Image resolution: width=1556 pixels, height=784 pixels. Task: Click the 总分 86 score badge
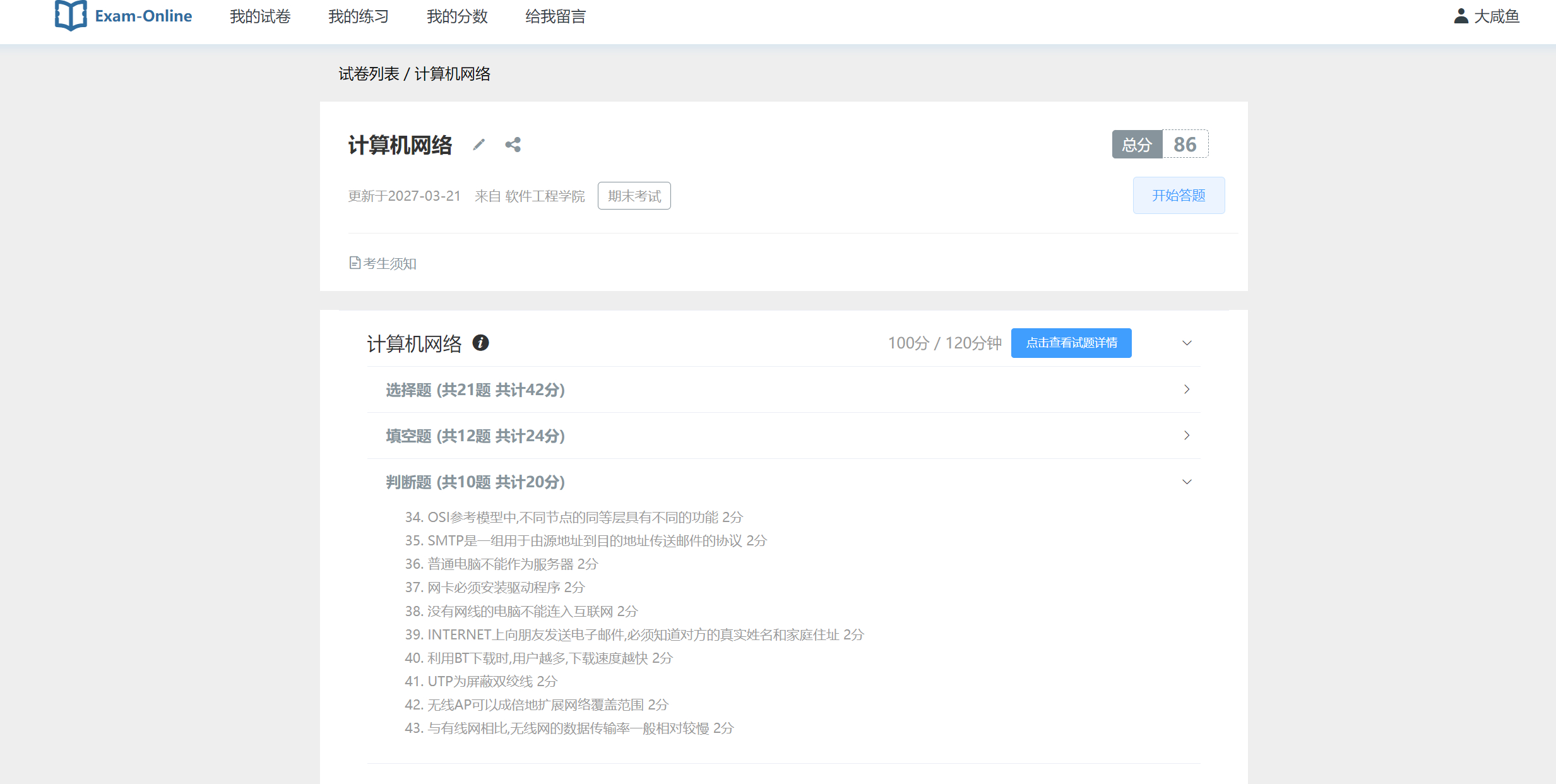[x=1160, y=145]
